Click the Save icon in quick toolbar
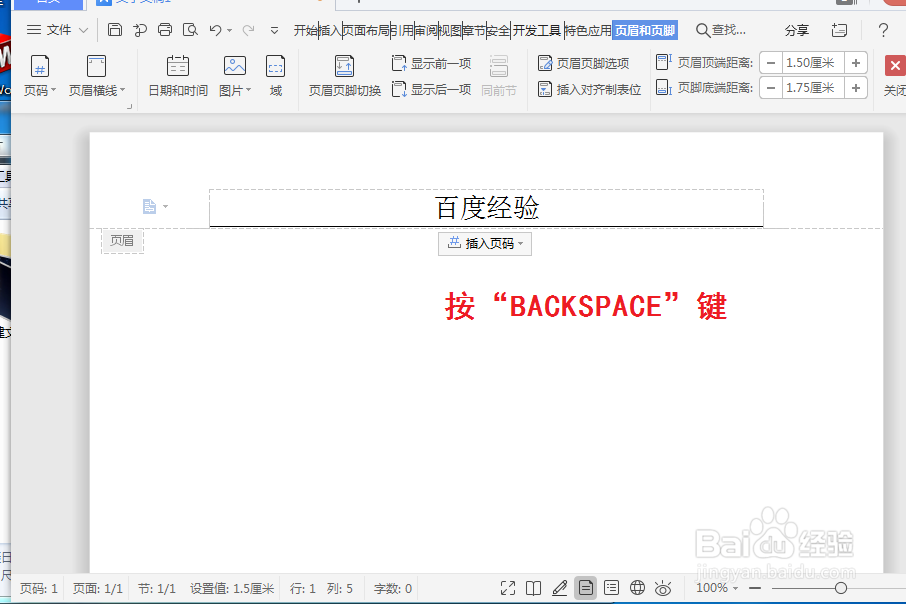906x604 pixels. [x=115, y=30]
